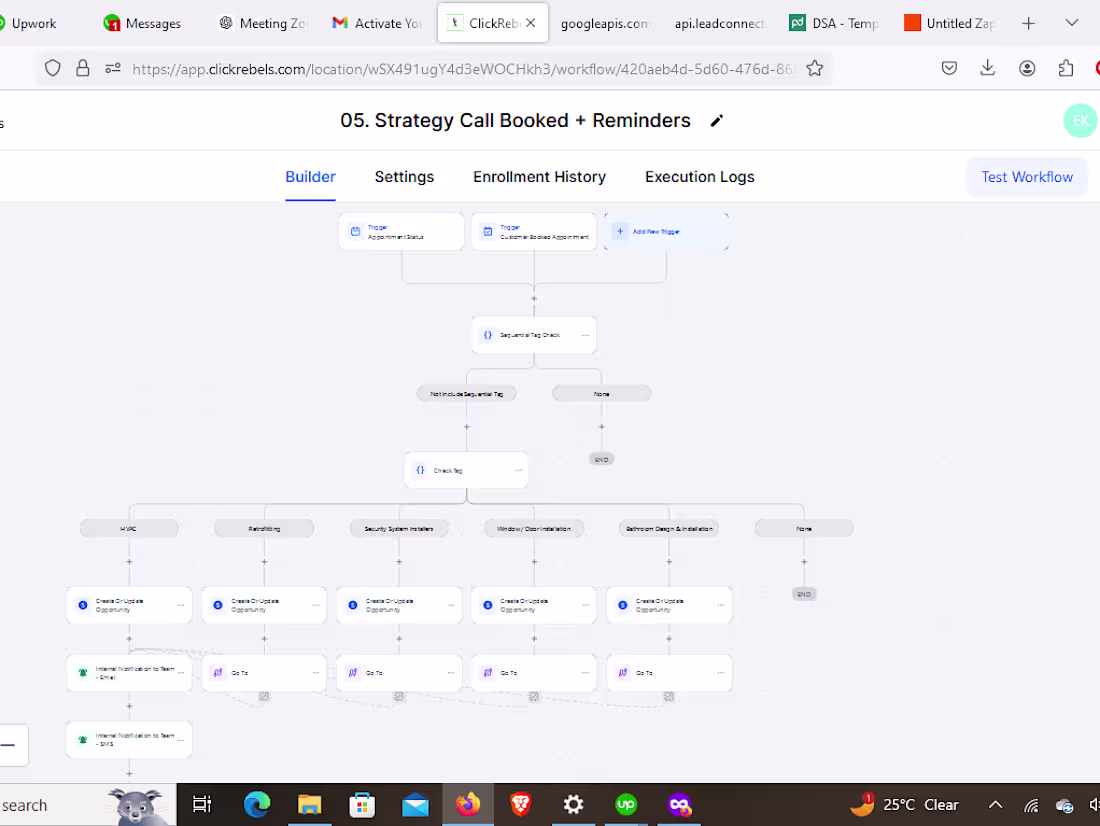This screenshot has width=1100, height=826.
Task: Click the Customer Booked Appointment trigger icon
Action: pyautogui.click(x=488, y=230)
